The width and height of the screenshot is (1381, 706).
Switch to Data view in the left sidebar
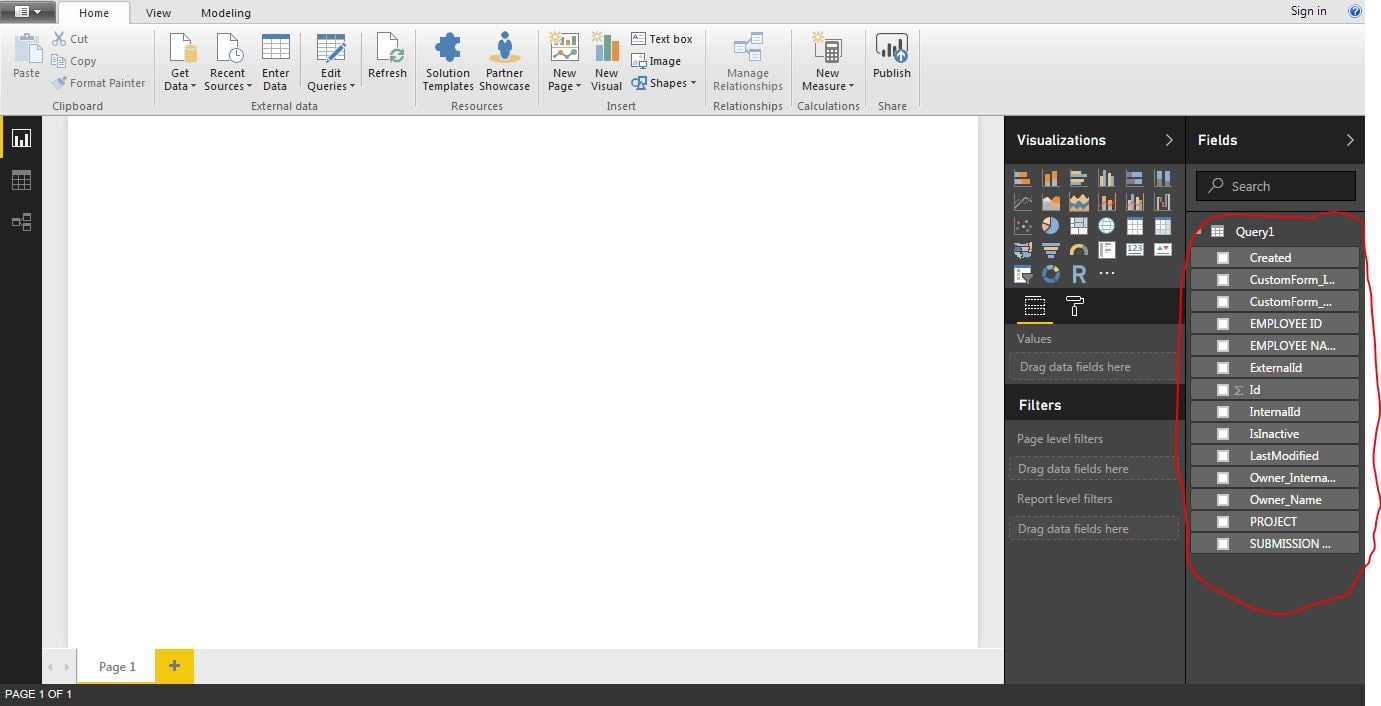(21, 180)
